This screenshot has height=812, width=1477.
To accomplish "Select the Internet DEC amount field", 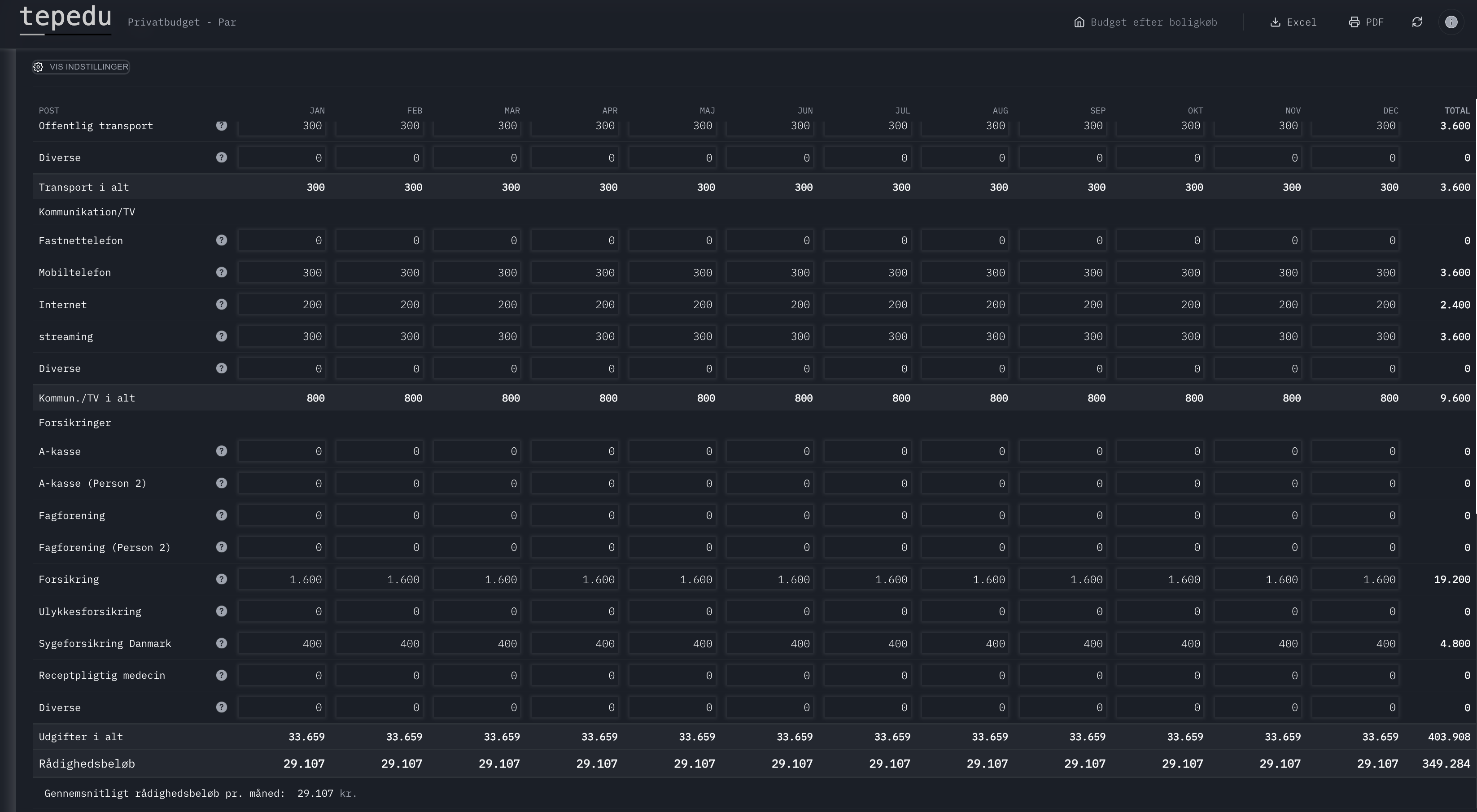I will [1355, 305].
